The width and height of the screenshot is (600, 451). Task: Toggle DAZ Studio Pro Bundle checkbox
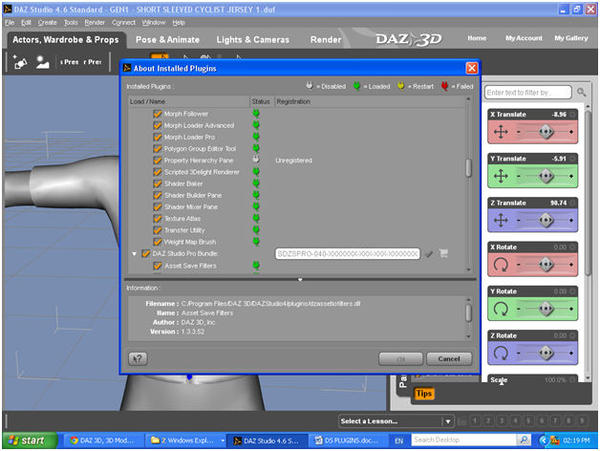click(x=146, y=253)
